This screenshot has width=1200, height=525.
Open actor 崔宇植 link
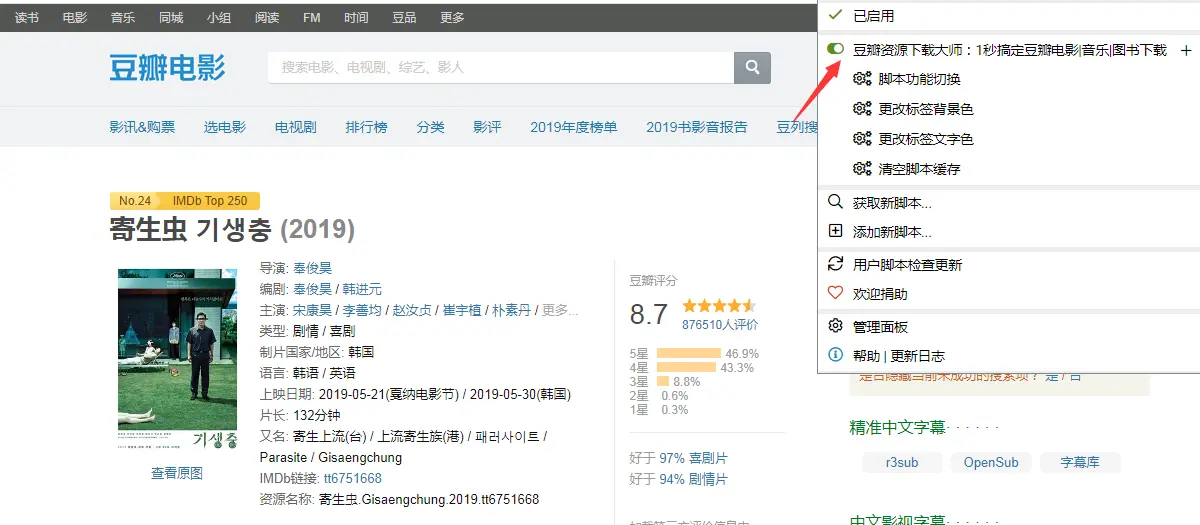(462, 310)
